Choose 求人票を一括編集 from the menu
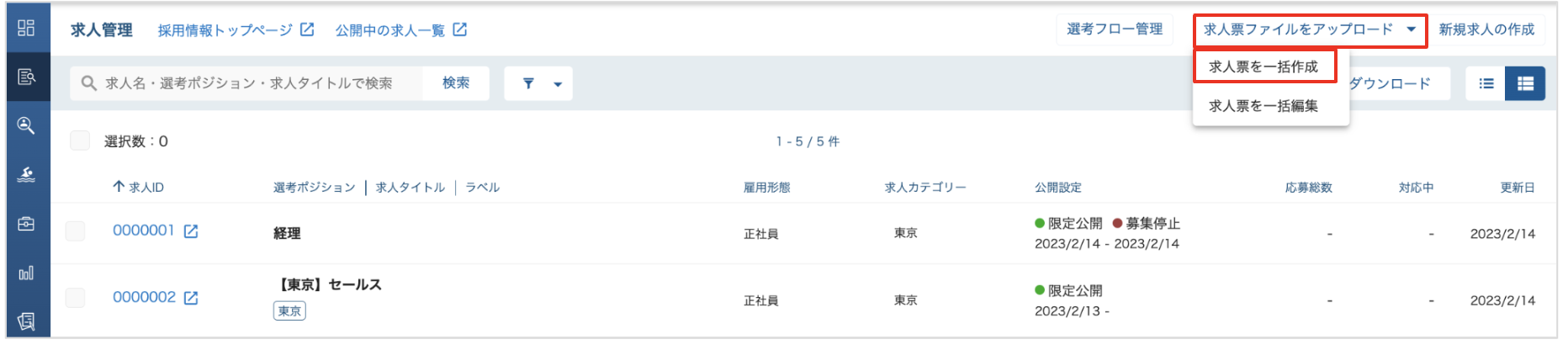The height and width of the screenshot is (350, 1568). tap(1263, 106)
